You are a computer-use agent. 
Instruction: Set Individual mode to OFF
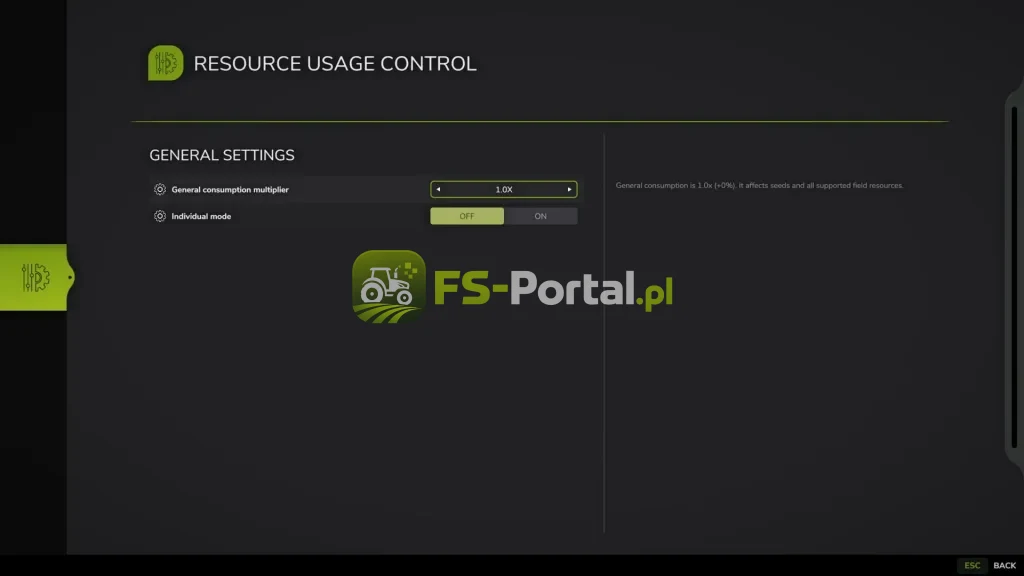(467, 216)
